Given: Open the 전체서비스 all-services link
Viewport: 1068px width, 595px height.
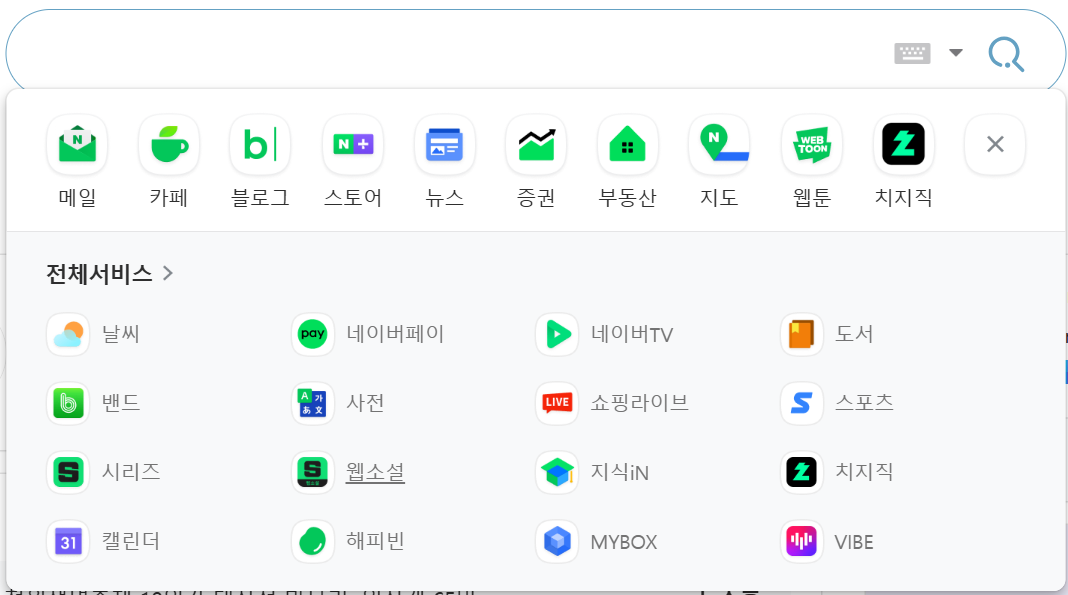Looking at the screenshot, I should [x=109, y=274].
